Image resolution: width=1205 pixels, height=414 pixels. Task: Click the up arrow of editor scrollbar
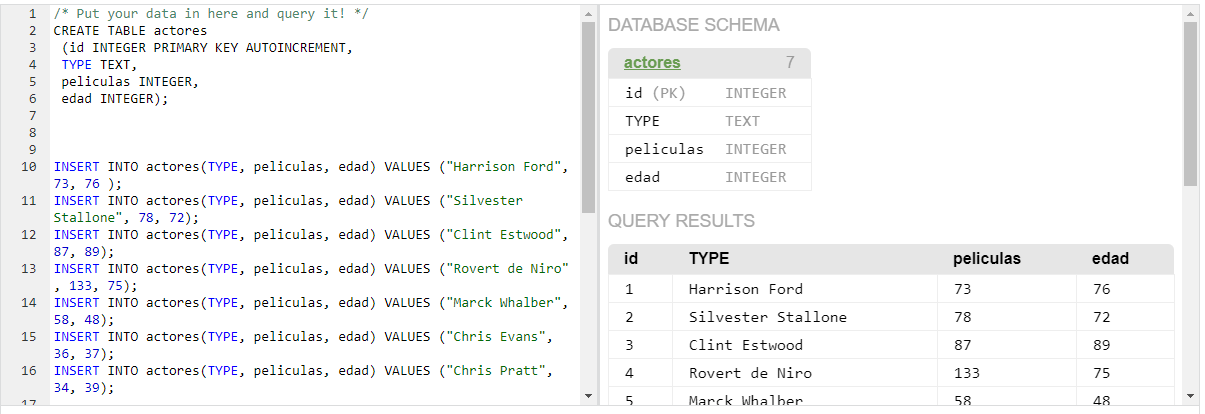pyautogui.click(x=588, y=13)
